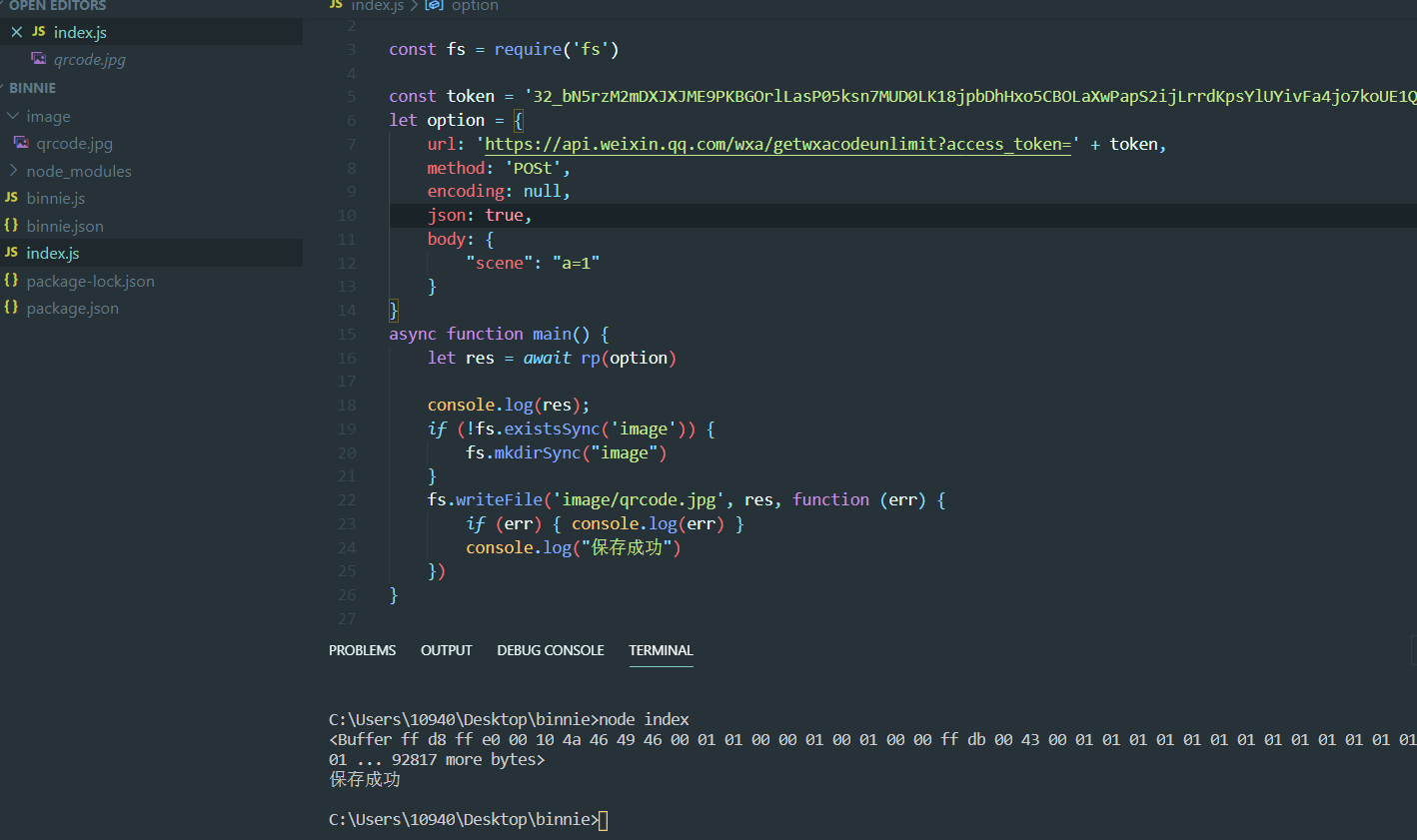
Task: Click the braces icon beside package.json
Action: tap(12, 308)
